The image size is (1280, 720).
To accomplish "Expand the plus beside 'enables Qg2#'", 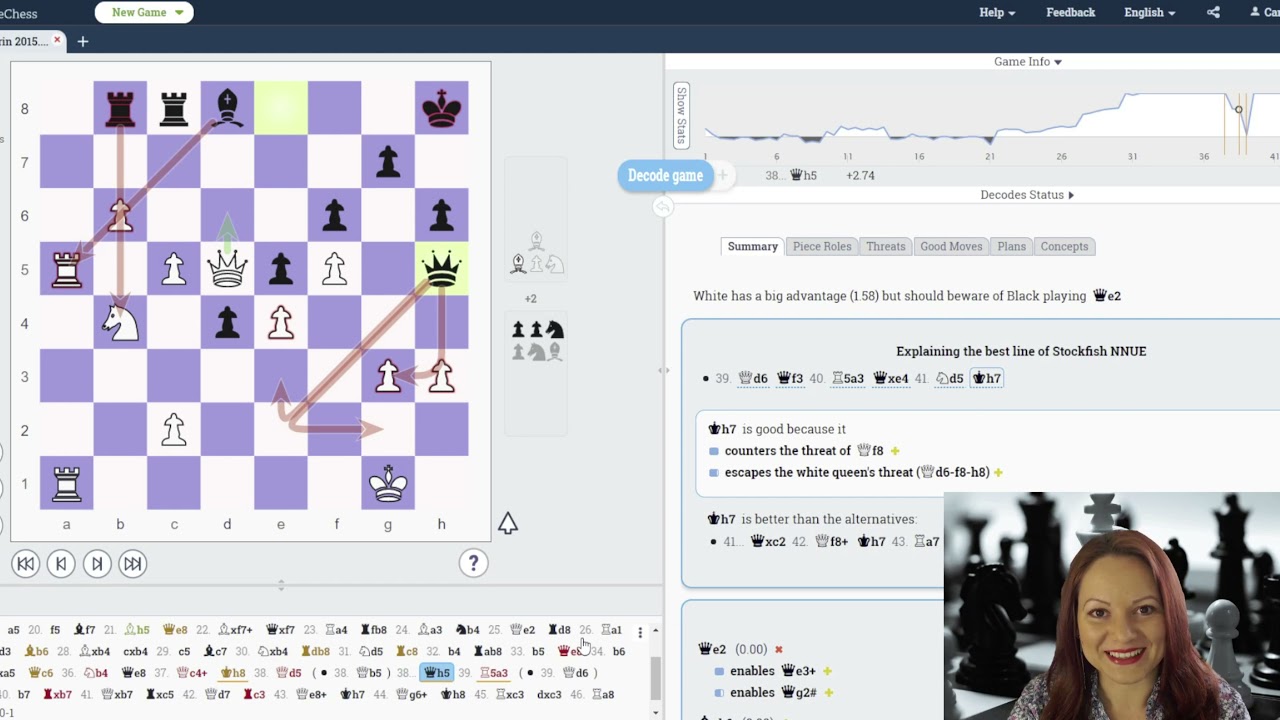I will click(829, 692).
